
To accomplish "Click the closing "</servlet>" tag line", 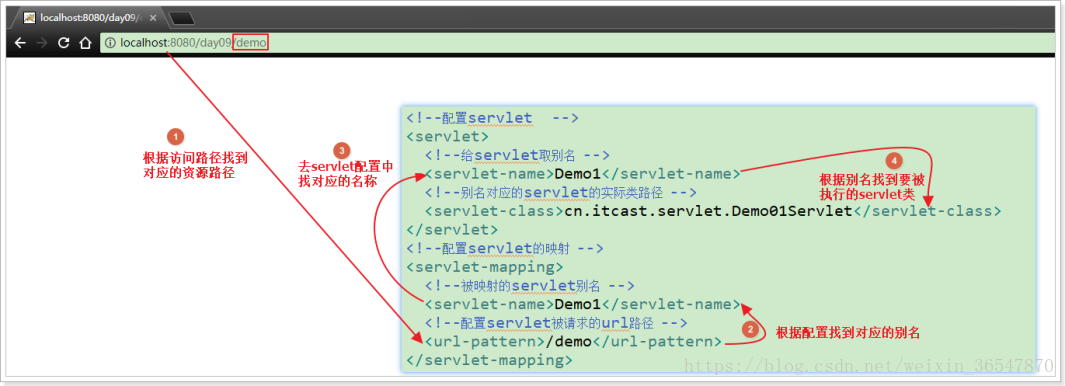I will [452, 229].
